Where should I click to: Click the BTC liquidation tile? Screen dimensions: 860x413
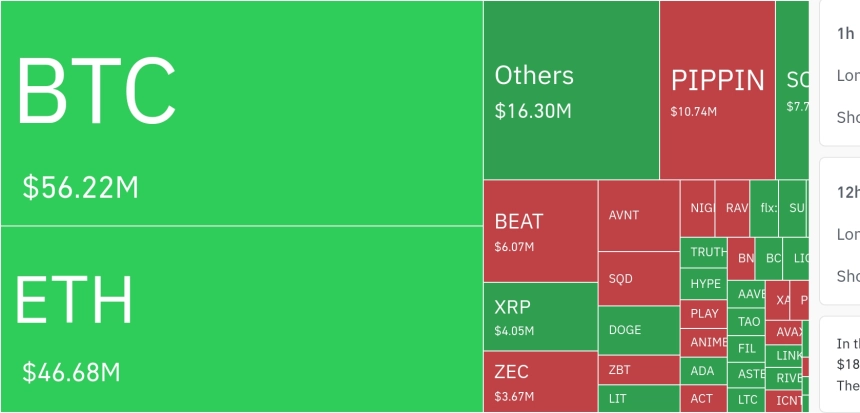(241, 113)
